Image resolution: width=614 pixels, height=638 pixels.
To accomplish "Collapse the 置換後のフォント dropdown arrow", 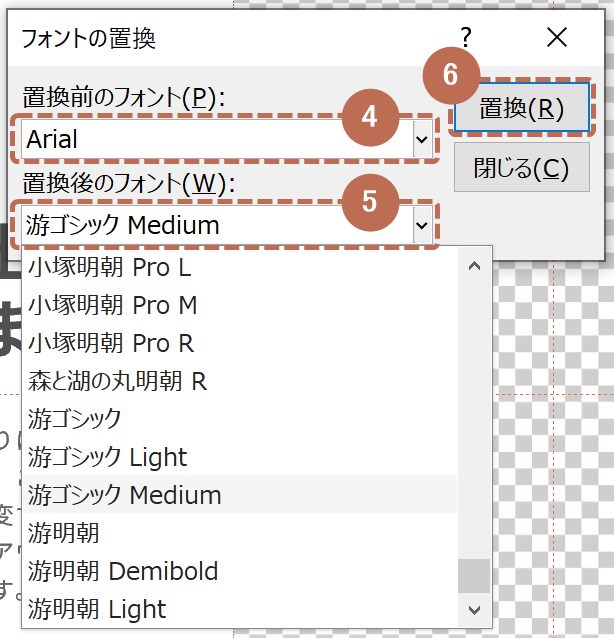I will click(x=422, y=226).
